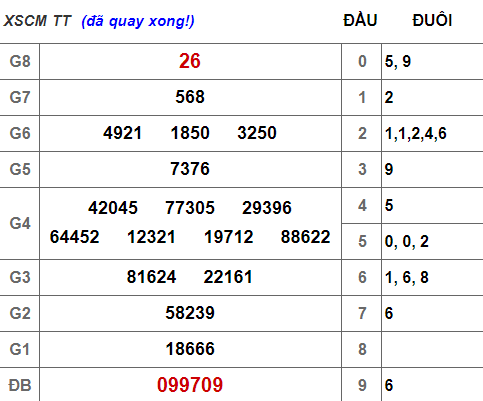Click the tail value '9' for head 3

pos(389,169)
